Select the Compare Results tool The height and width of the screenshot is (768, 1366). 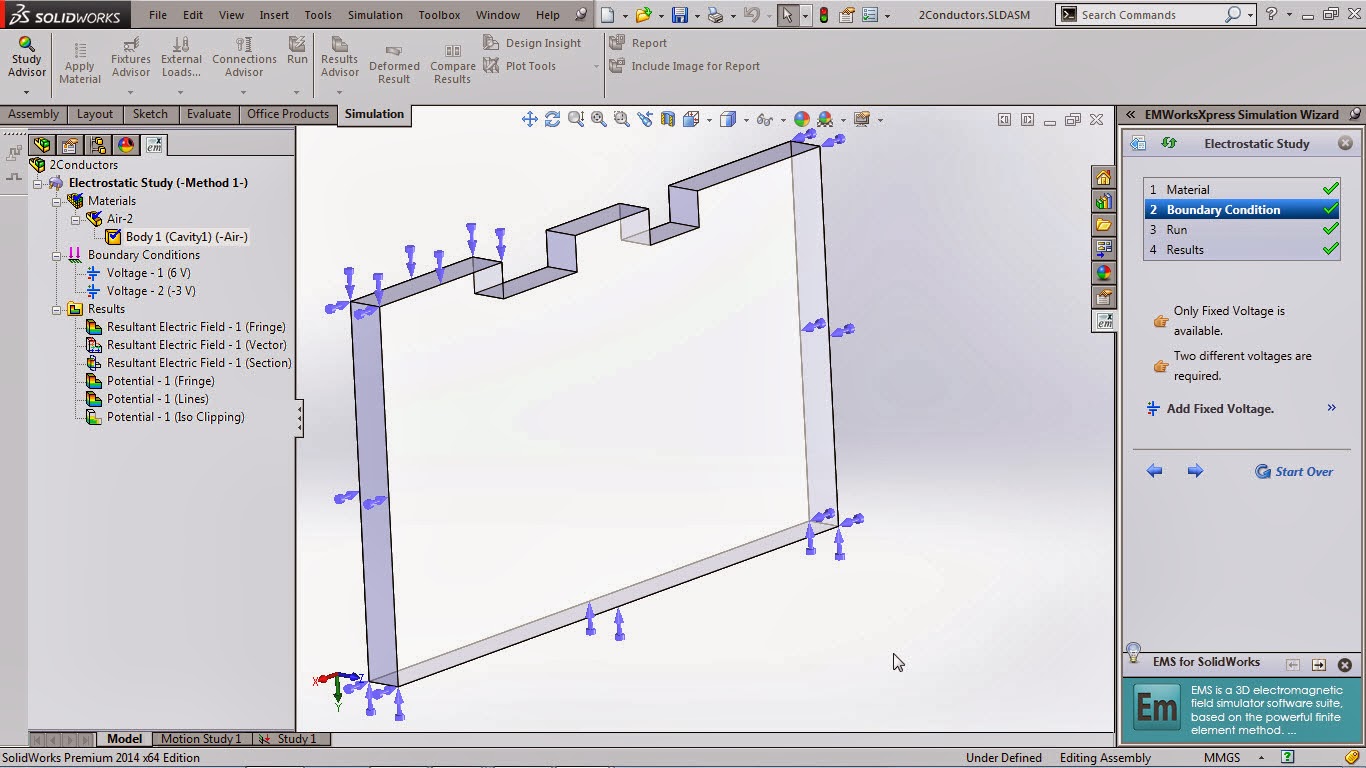(452, 60)
